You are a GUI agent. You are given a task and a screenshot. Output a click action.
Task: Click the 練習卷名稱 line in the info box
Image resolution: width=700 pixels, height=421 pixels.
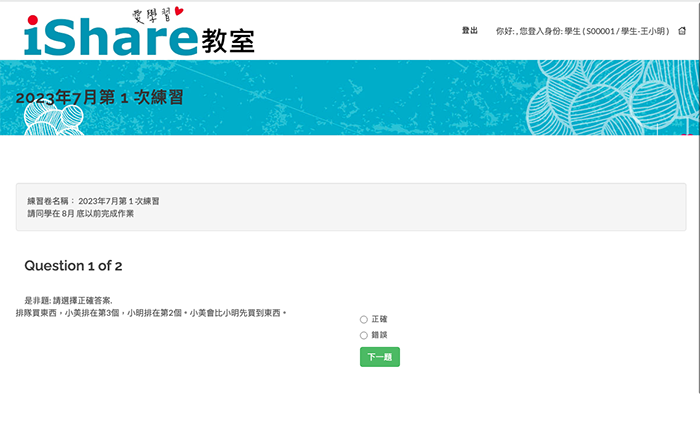[93, 201]
